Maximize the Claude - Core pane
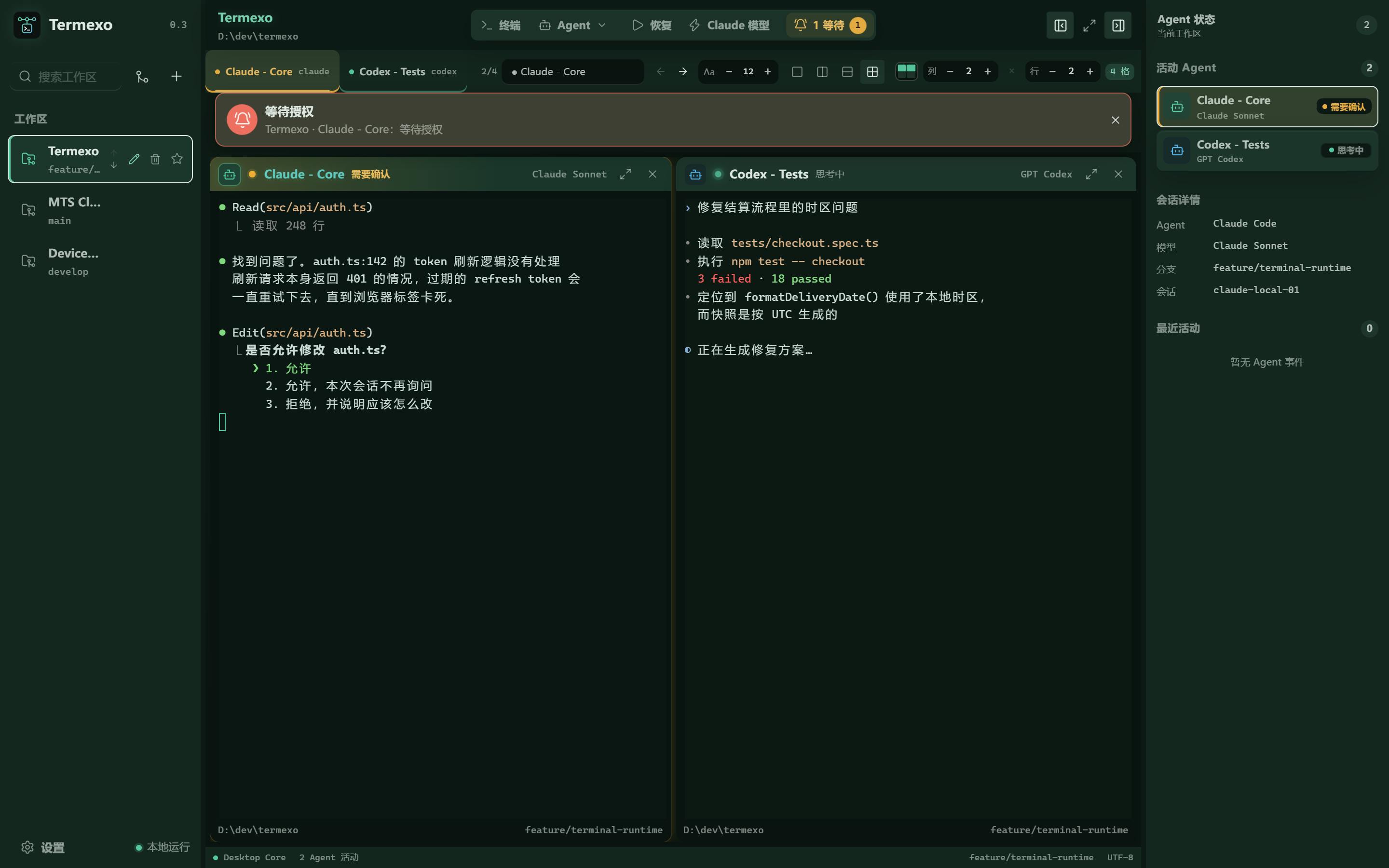 626,174
